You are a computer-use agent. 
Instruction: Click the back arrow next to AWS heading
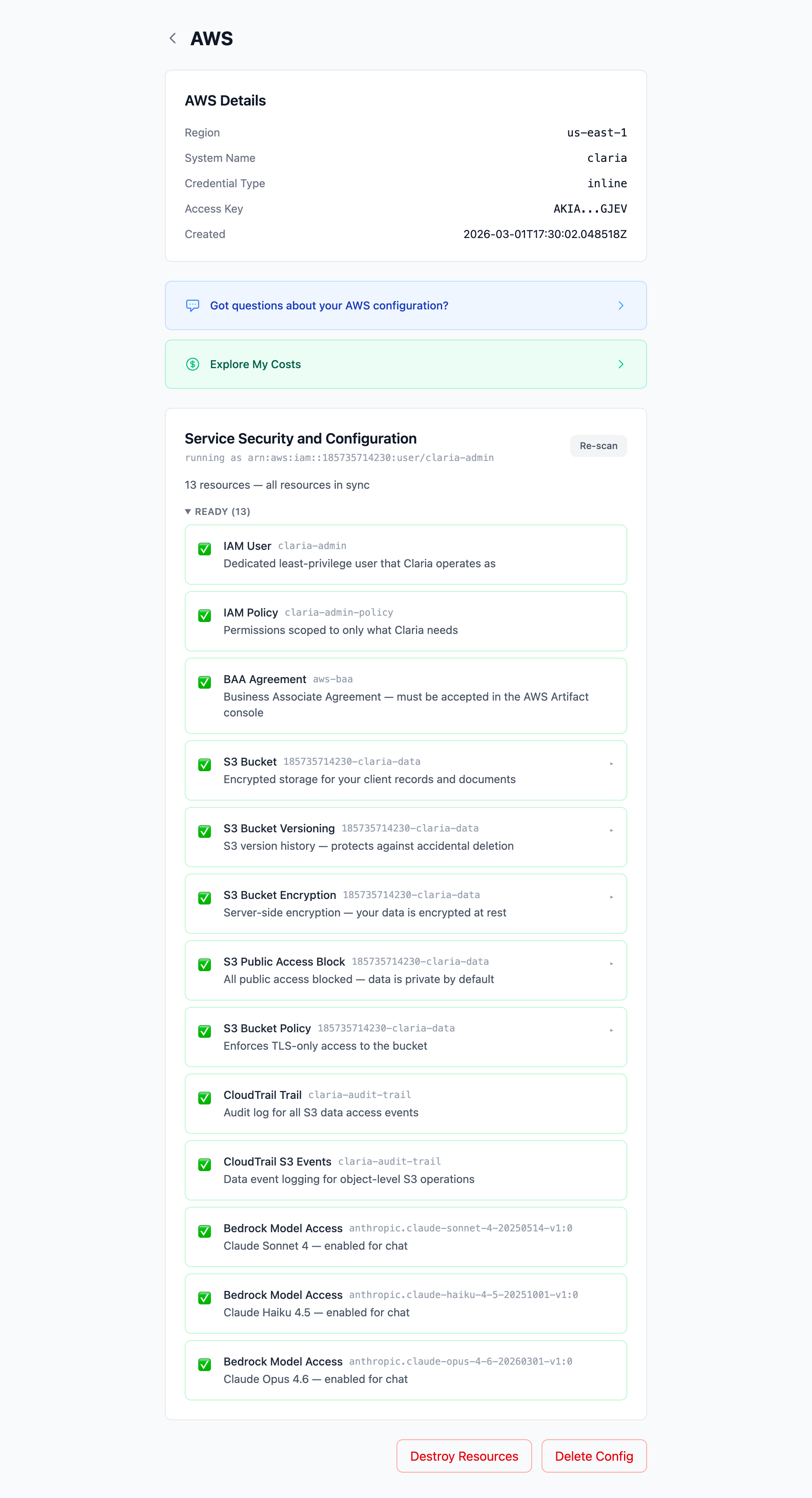point(172,38)
